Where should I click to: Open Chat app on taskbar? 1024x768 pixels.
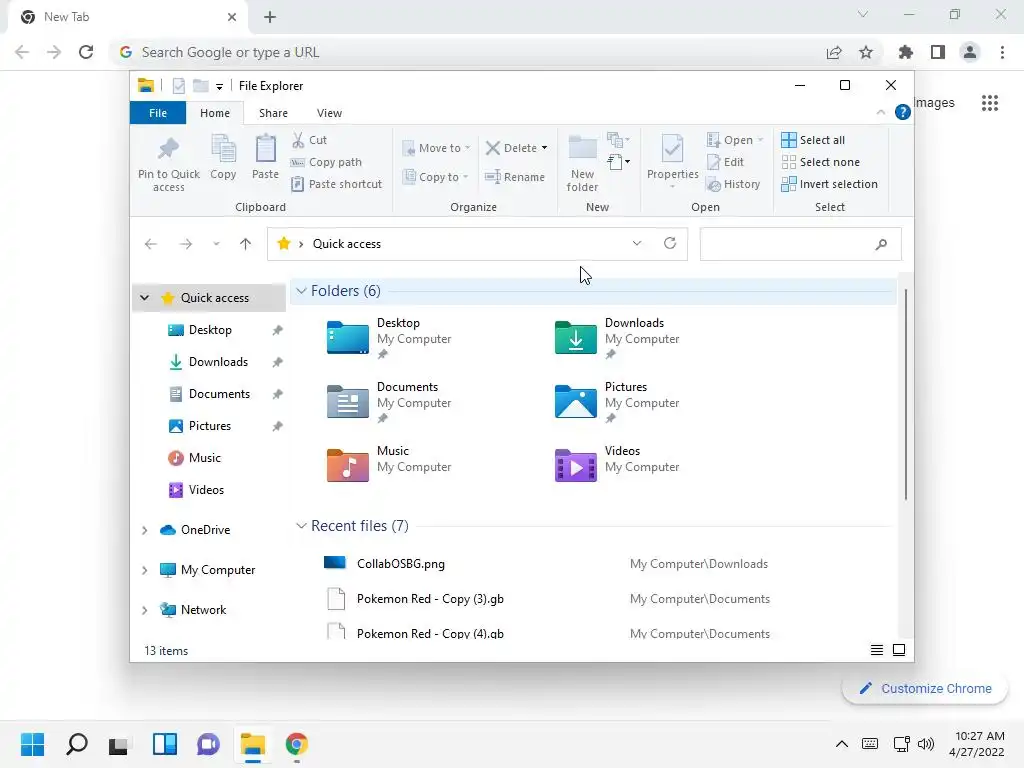pyautogui.click(x=208, y=744)
